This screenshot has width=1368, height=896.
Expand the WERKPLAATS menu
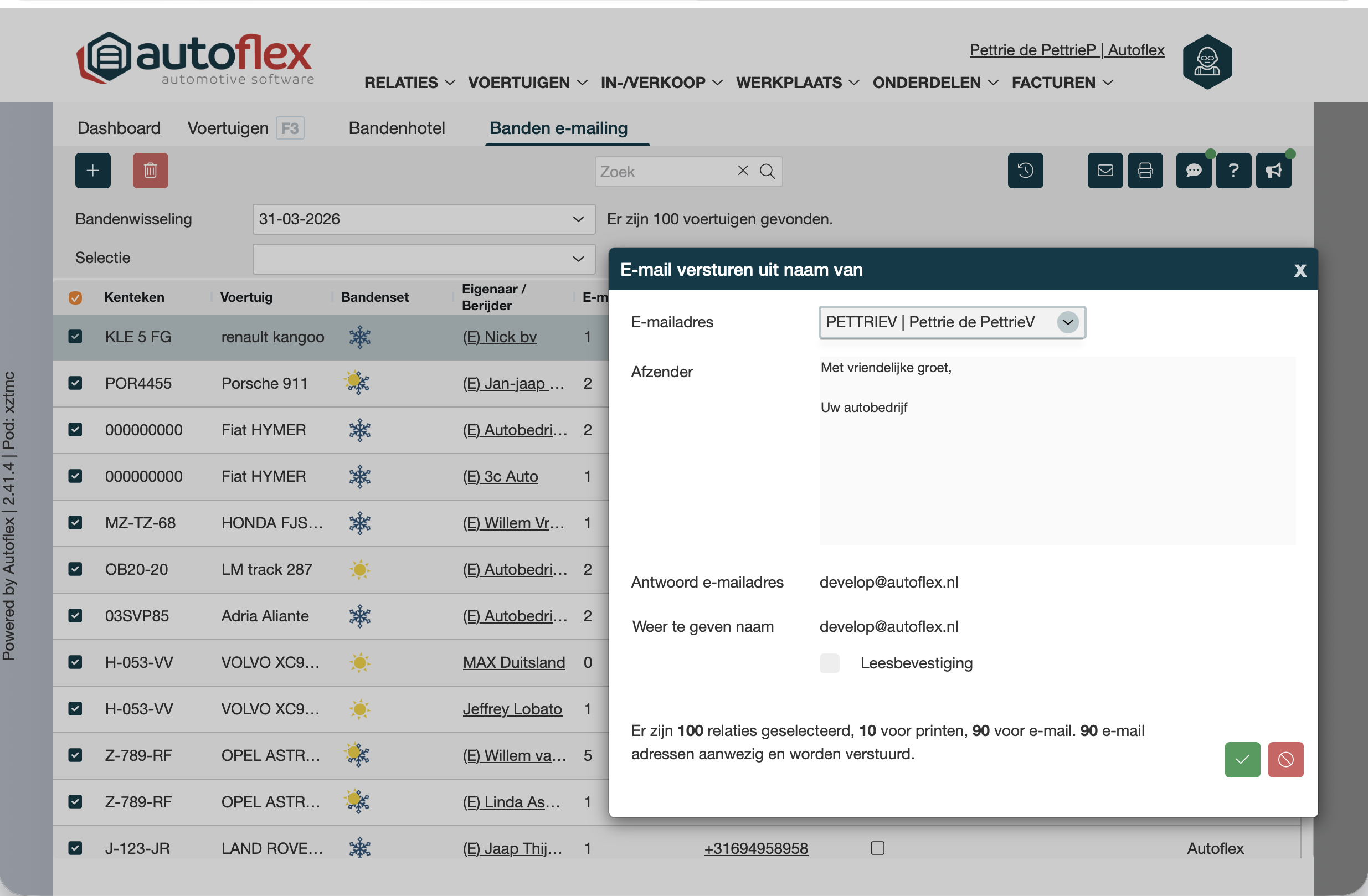(798, 83)
